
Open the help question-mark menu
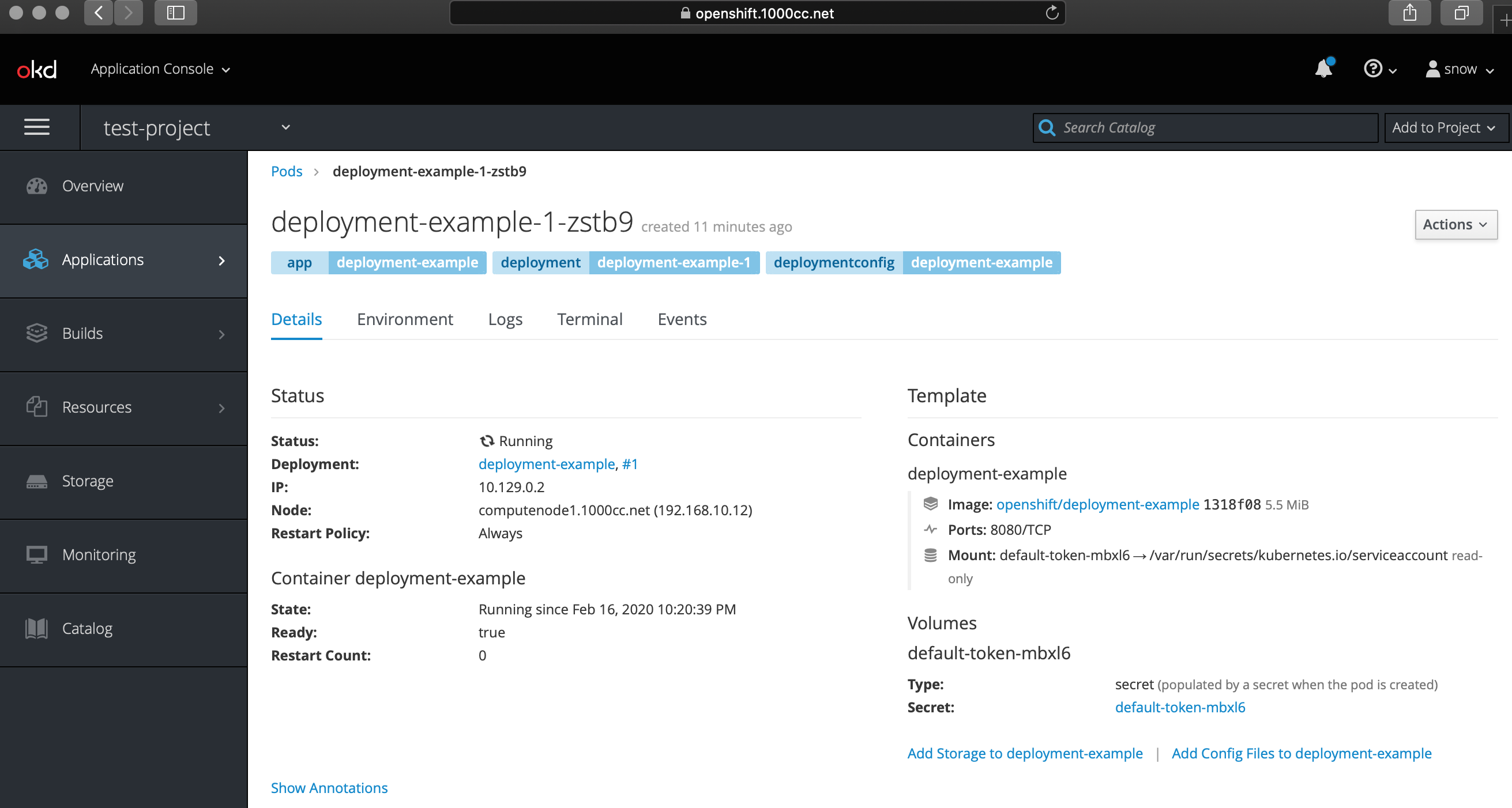tap(1379, 69)
